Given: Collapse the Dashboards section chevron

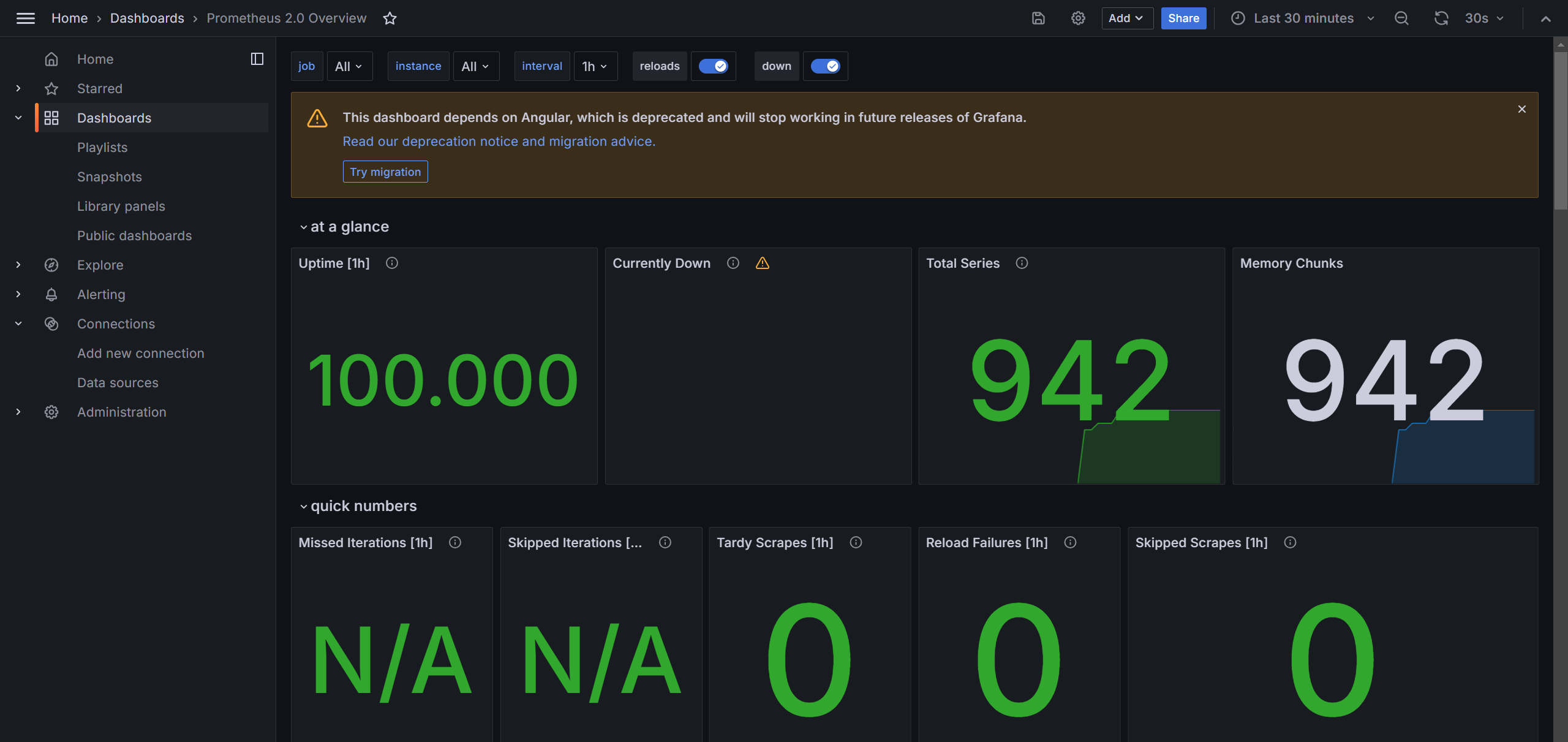Looking at the screenshot, I should [x=18, y=118].
